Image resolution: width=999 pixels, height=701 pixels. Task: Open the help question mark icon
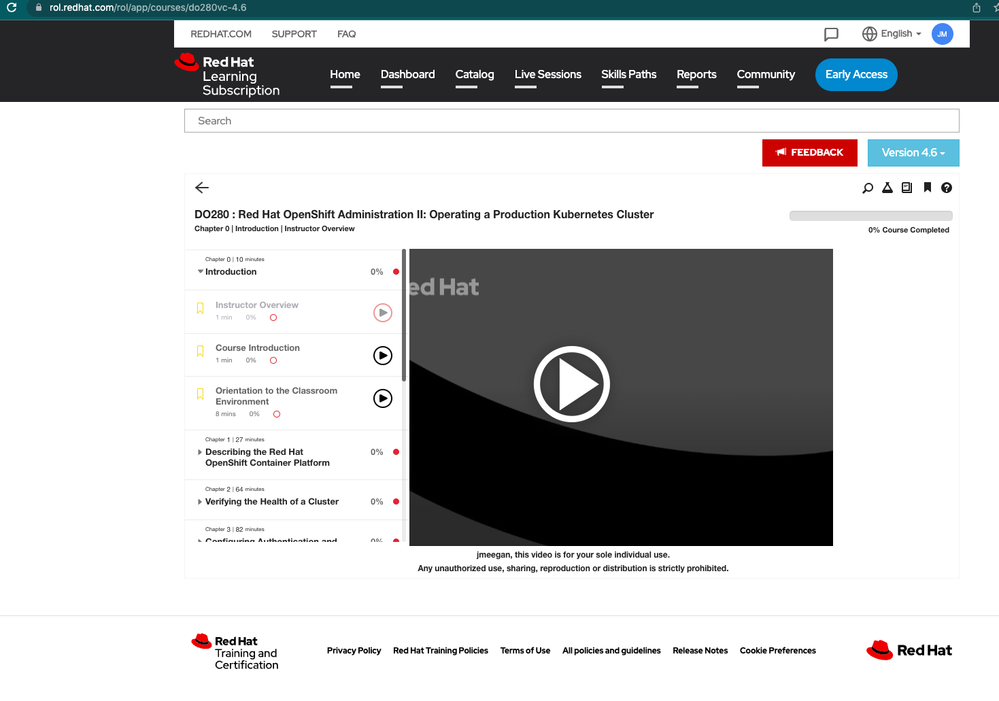946,188
